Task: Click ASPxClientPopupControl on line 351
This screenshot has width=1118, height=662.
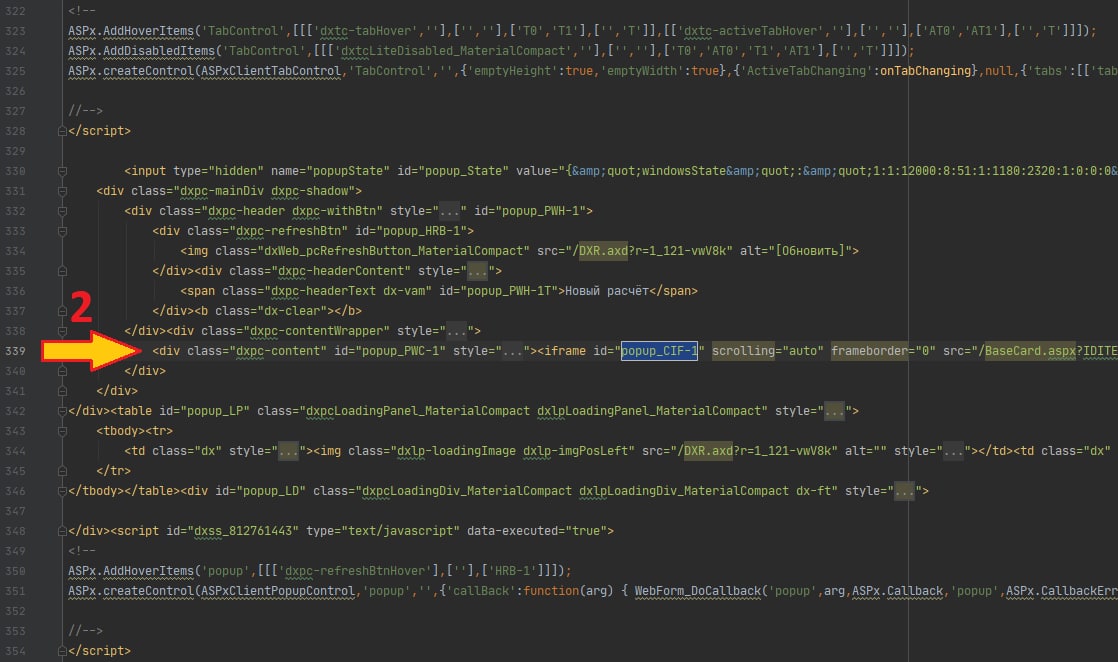Action: point(278,591)
